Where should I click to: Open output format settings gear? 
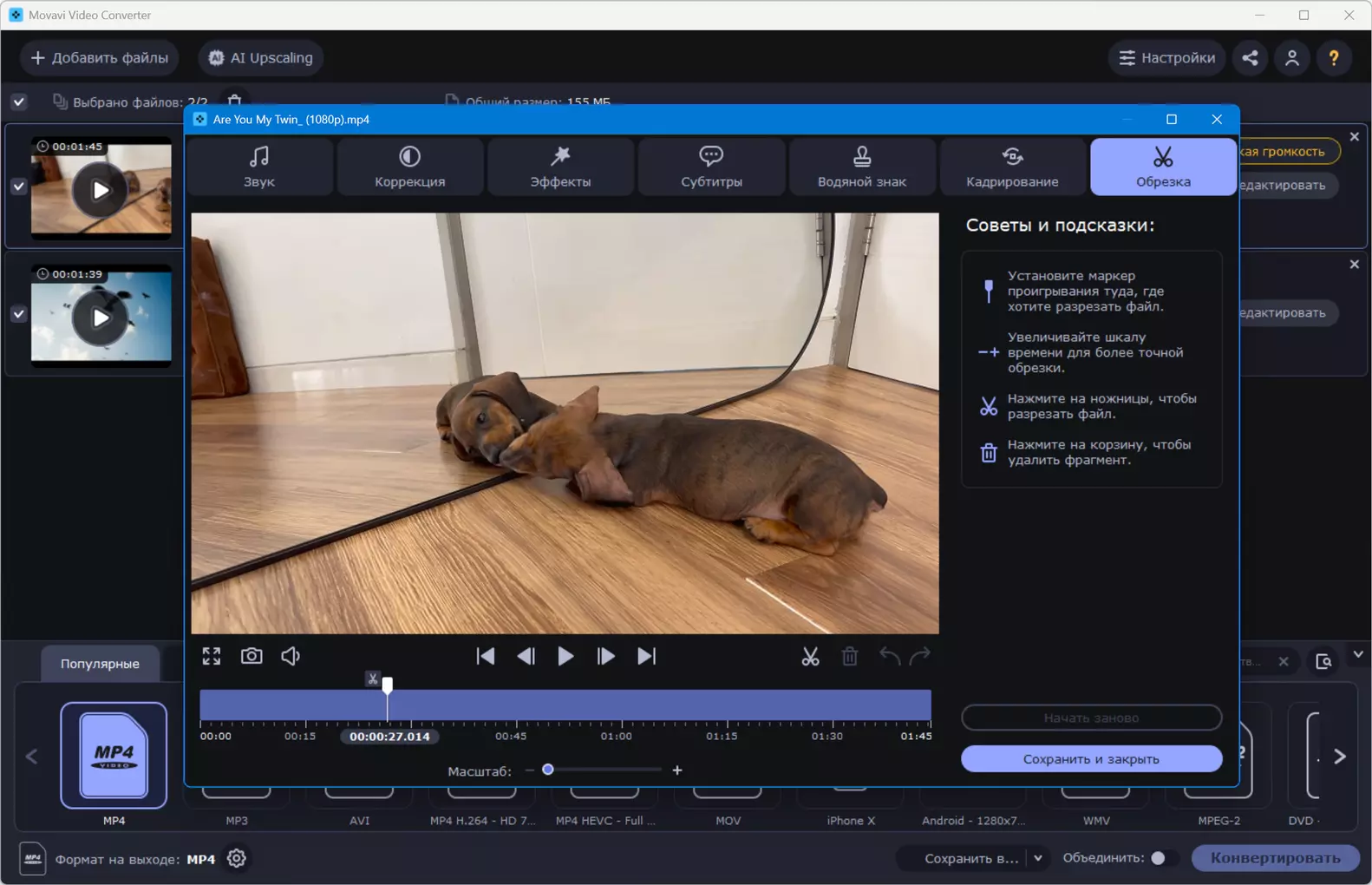[237, 858]
